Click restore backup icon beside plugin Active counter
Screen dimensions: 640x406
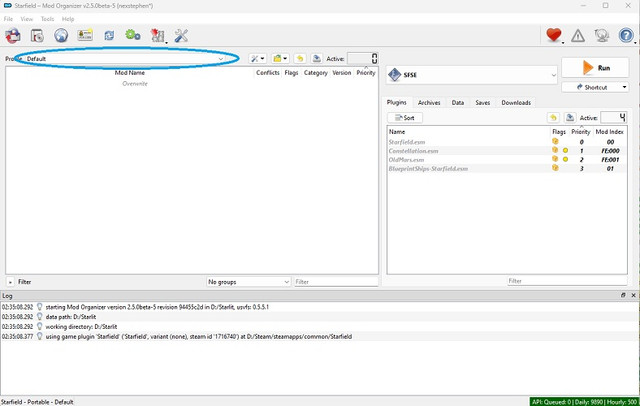coord(553,118)
